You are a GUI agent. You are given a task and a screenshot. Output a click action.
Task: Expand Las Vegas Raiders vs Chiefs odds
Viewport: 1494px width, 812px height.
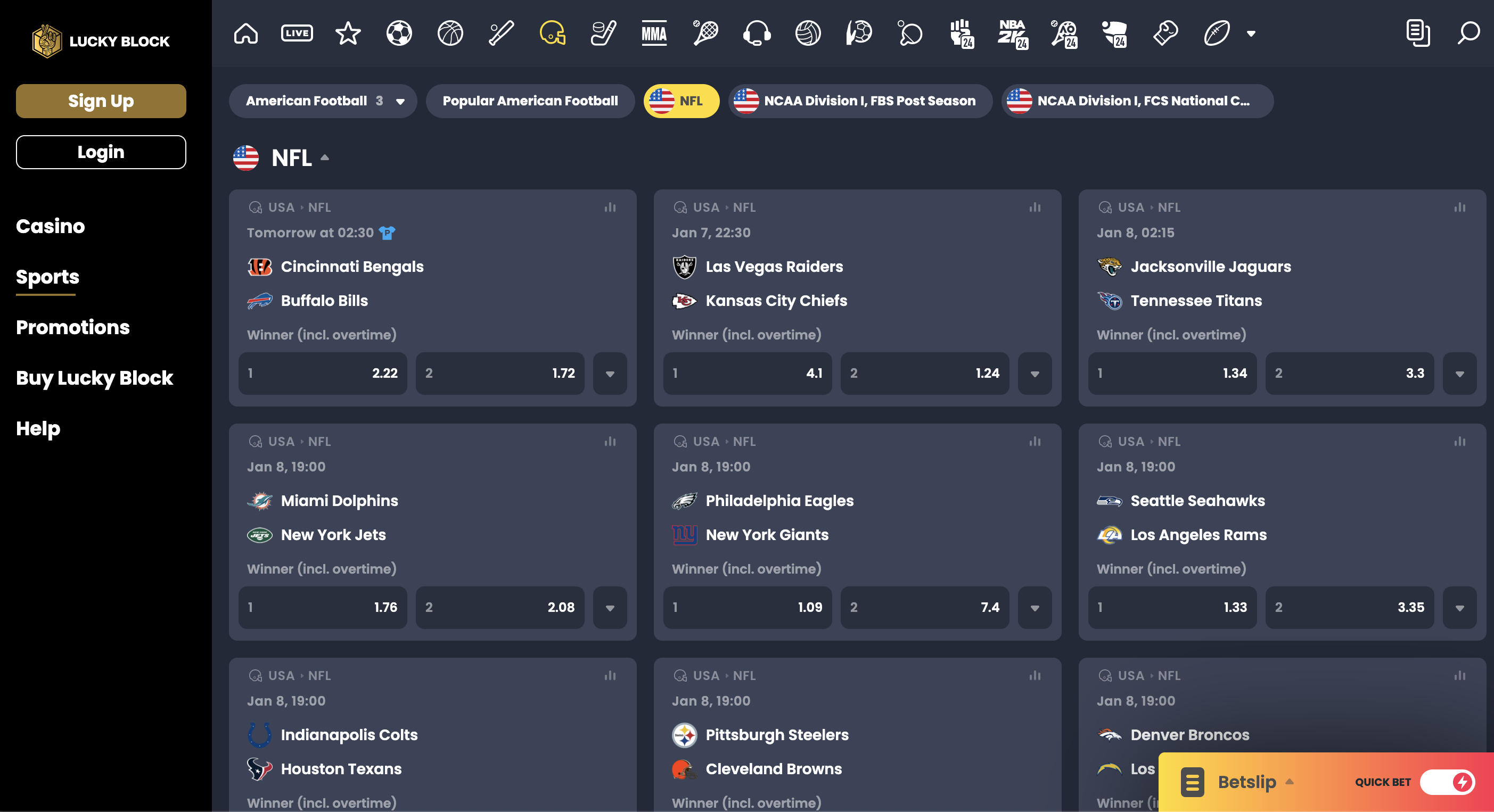coord(1034,373)
